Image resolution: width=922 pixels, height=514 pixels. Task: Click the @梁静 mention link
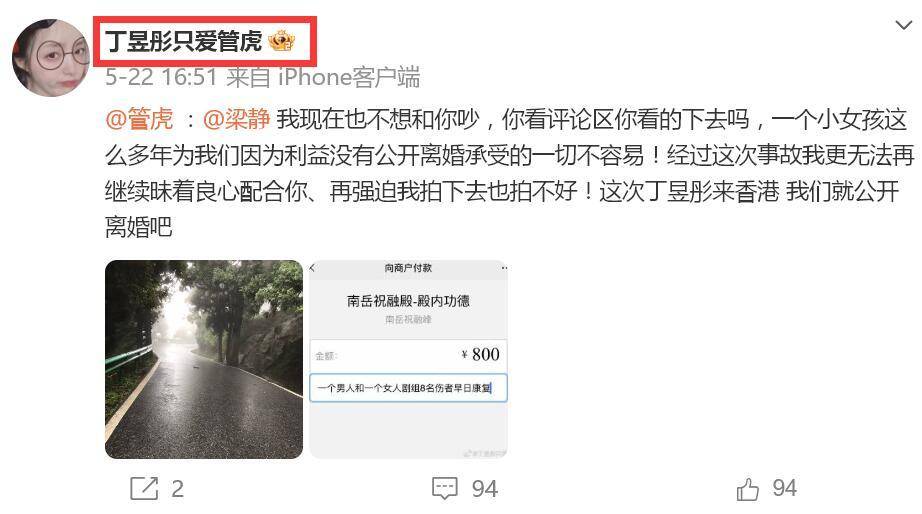click(x=236, y=119)
